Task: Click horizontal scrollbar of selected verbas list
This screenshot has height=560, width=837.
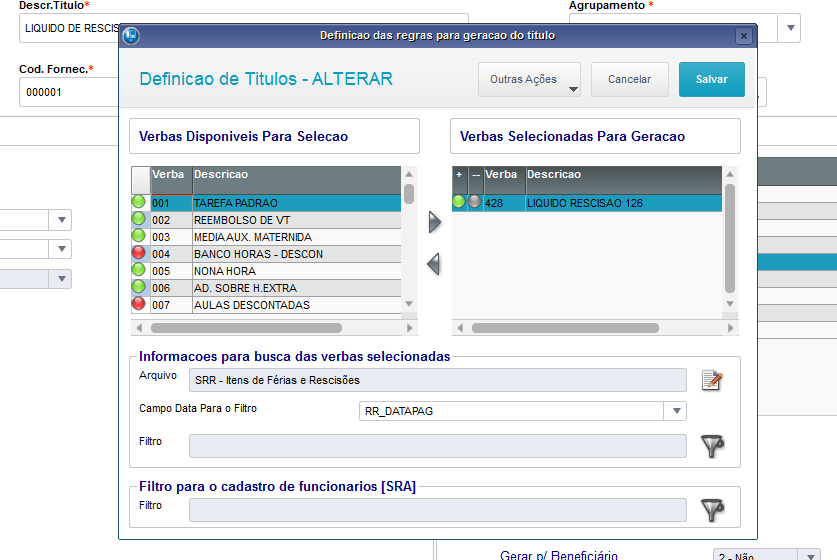Action: click(565, 328)
